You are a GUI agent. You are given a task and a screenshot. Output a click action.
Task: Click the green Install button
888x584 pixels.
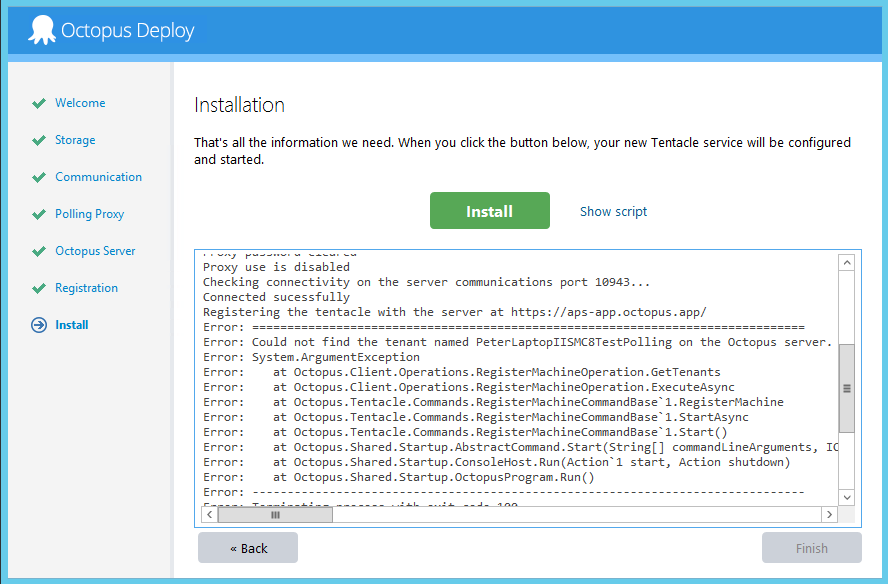[x=490, y=211]
